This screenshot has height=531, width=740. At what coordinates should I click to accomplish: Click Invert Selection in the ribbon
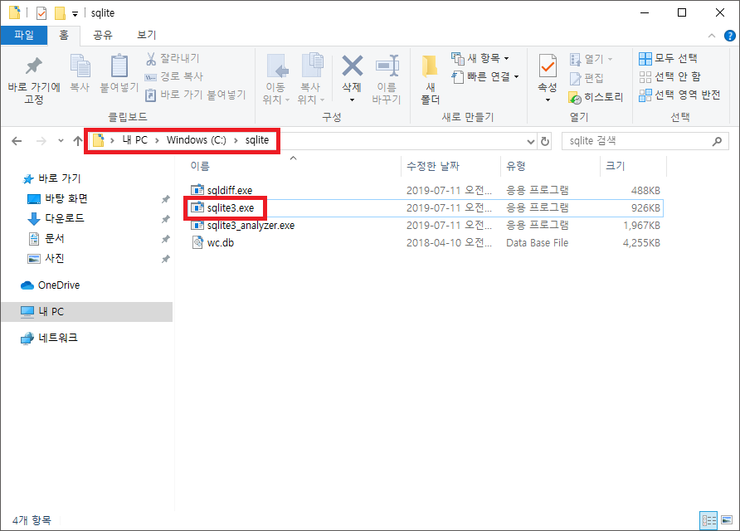(x=678, y=95)
